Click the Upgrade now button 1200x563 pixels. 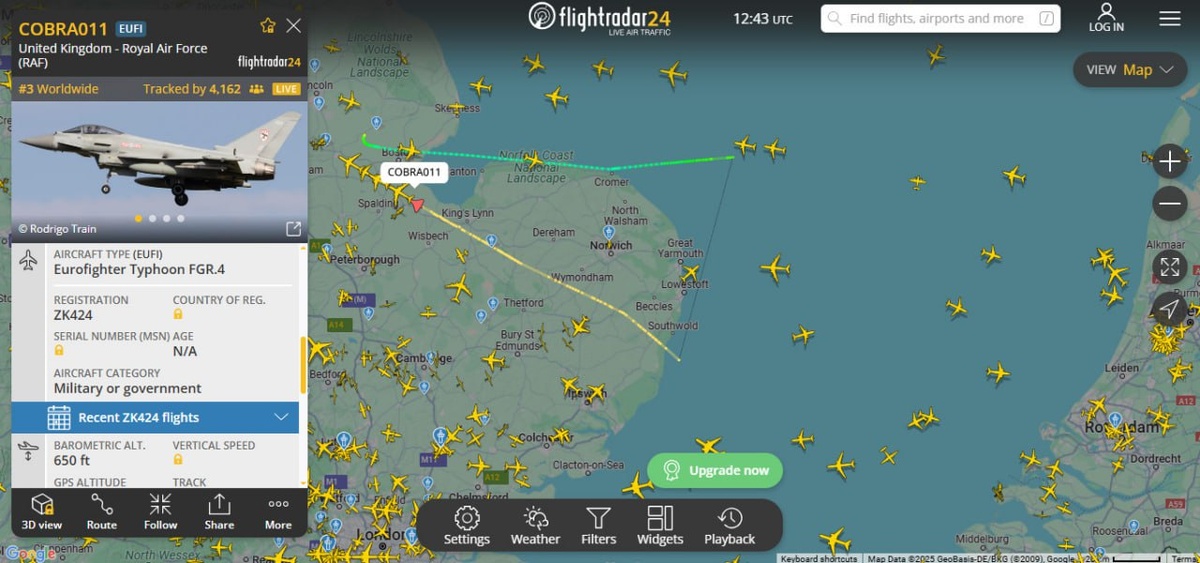[x=715, y=470]
